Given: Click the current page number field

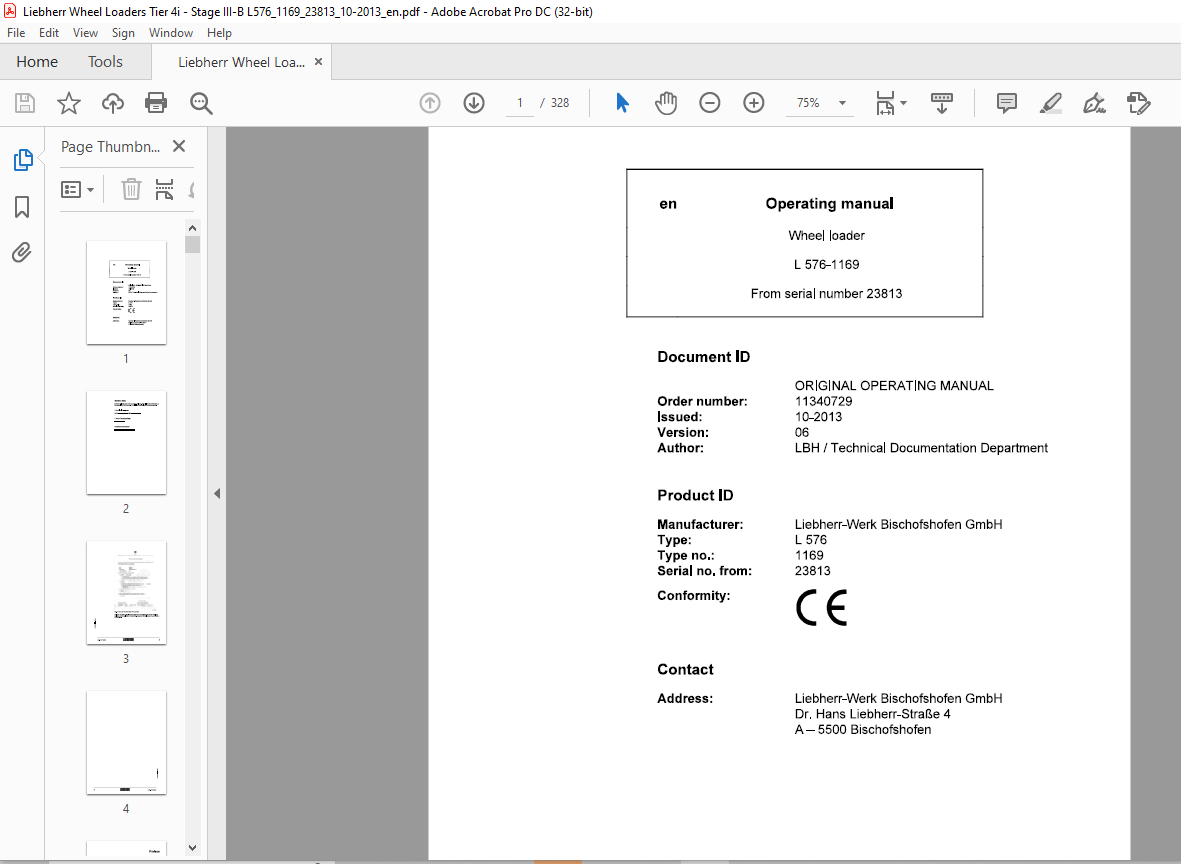Looking at the screenshot, I should (x=520, y=102).
